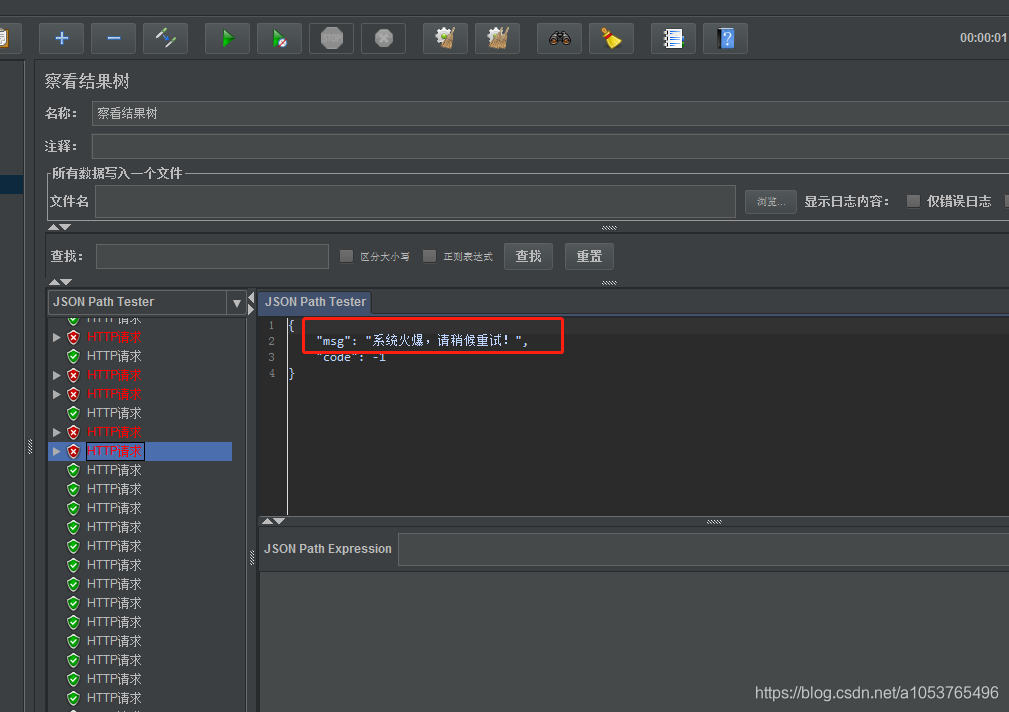Viewport: 1009px width, 712px height.
Task: Add a new test element
Action: pos(61,38)
